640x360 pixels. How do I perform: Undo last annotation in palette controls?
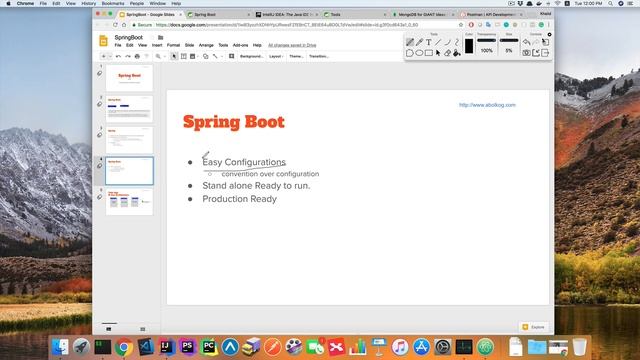coord(527,42)
